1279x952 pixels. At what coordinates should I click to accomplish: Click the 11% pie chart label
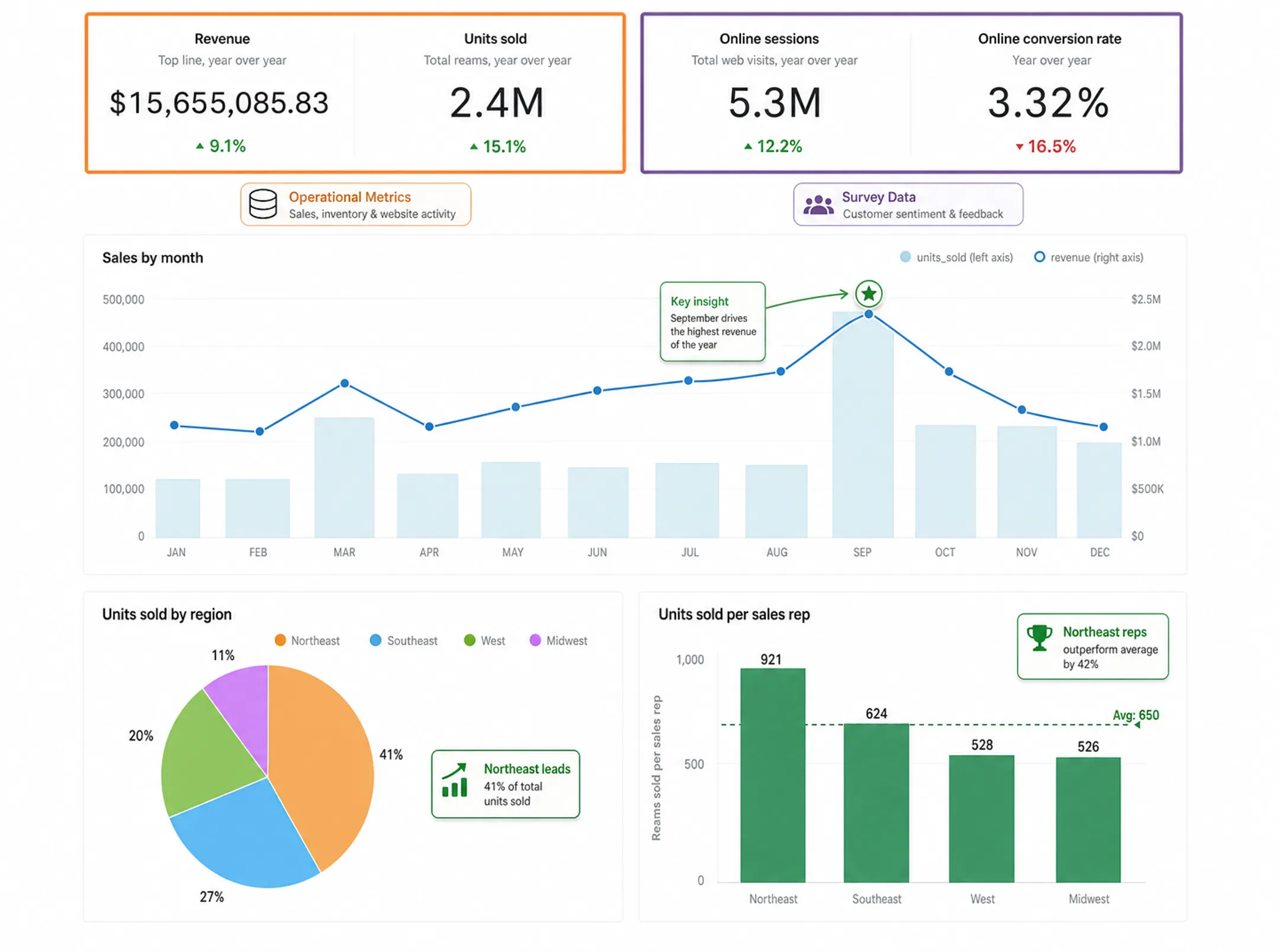pos(223,655)
